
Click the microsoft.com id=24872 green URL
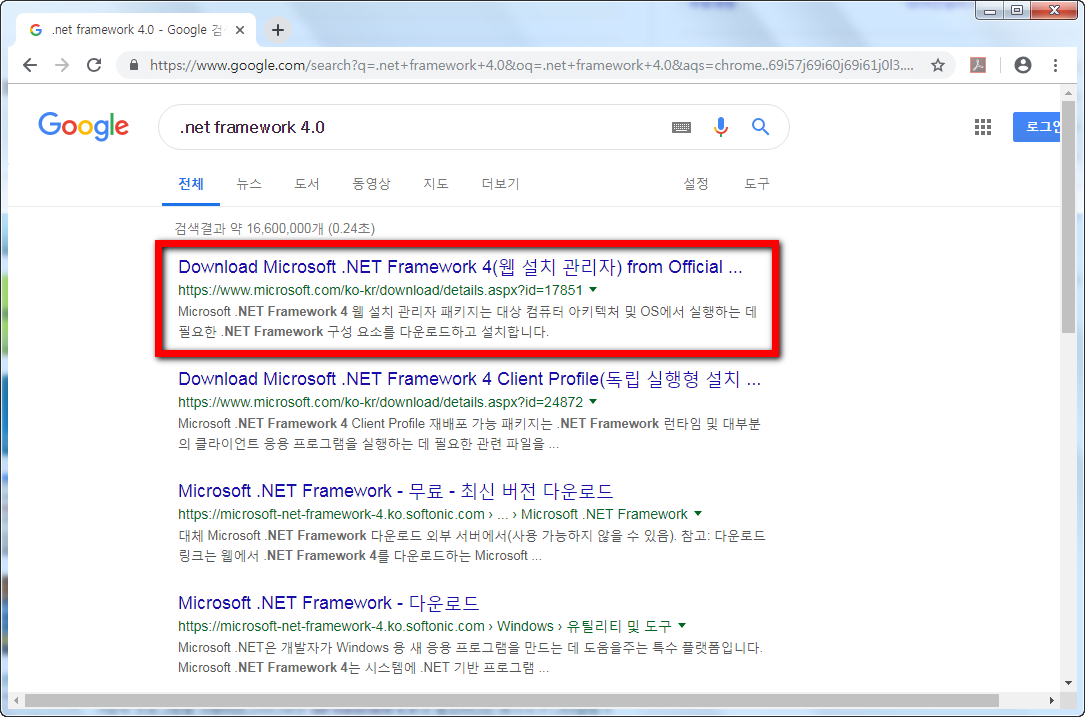tap(381, 402)
